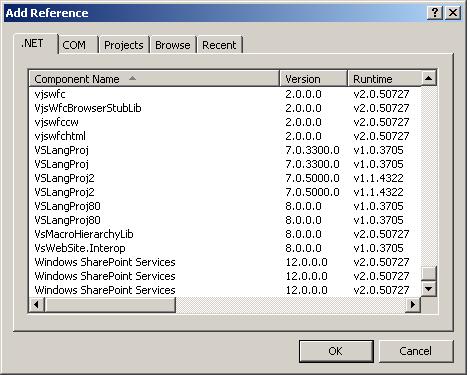Viewport: 470px width, 375px height.
Task: Click the horizontal scrollbar left arrow
Action: click(37, 304)
